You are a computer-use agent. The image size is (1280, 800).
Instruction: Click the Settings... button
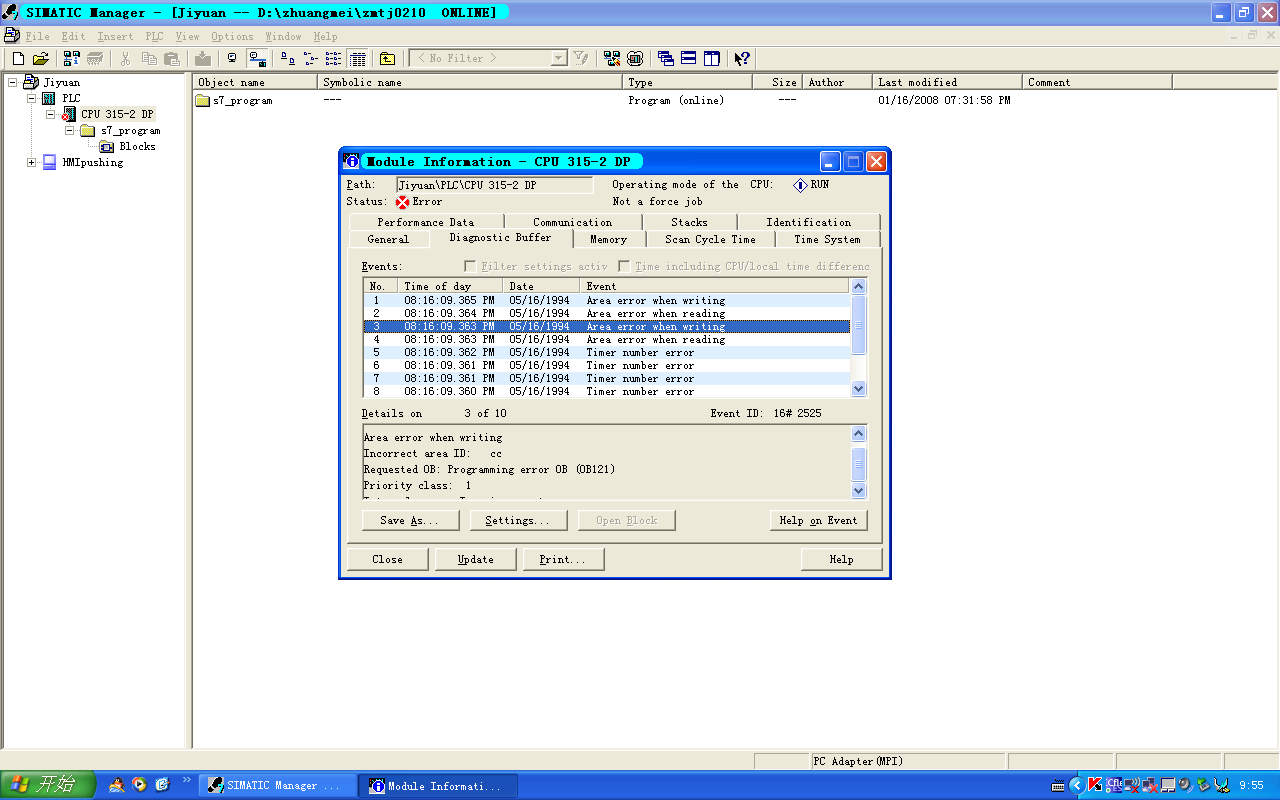[x=517, y=520]
